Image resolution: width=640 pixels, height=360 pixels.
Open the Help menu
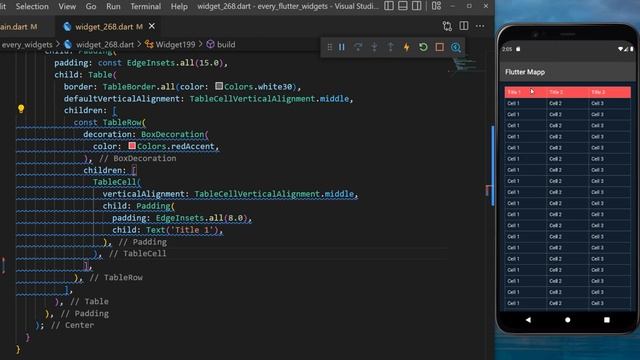[x=179, y=7]
